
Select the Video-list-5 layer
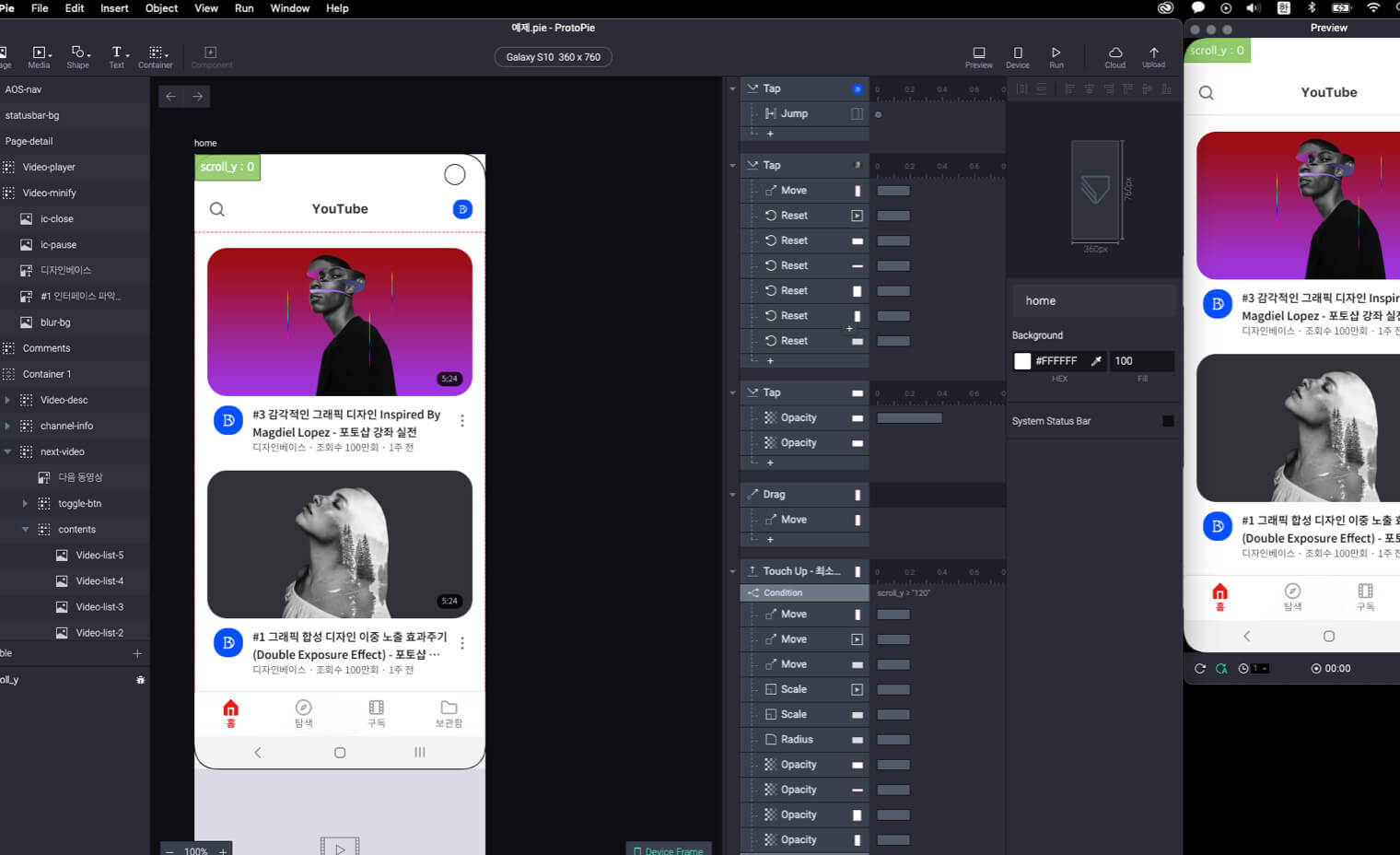pos(75,556)
